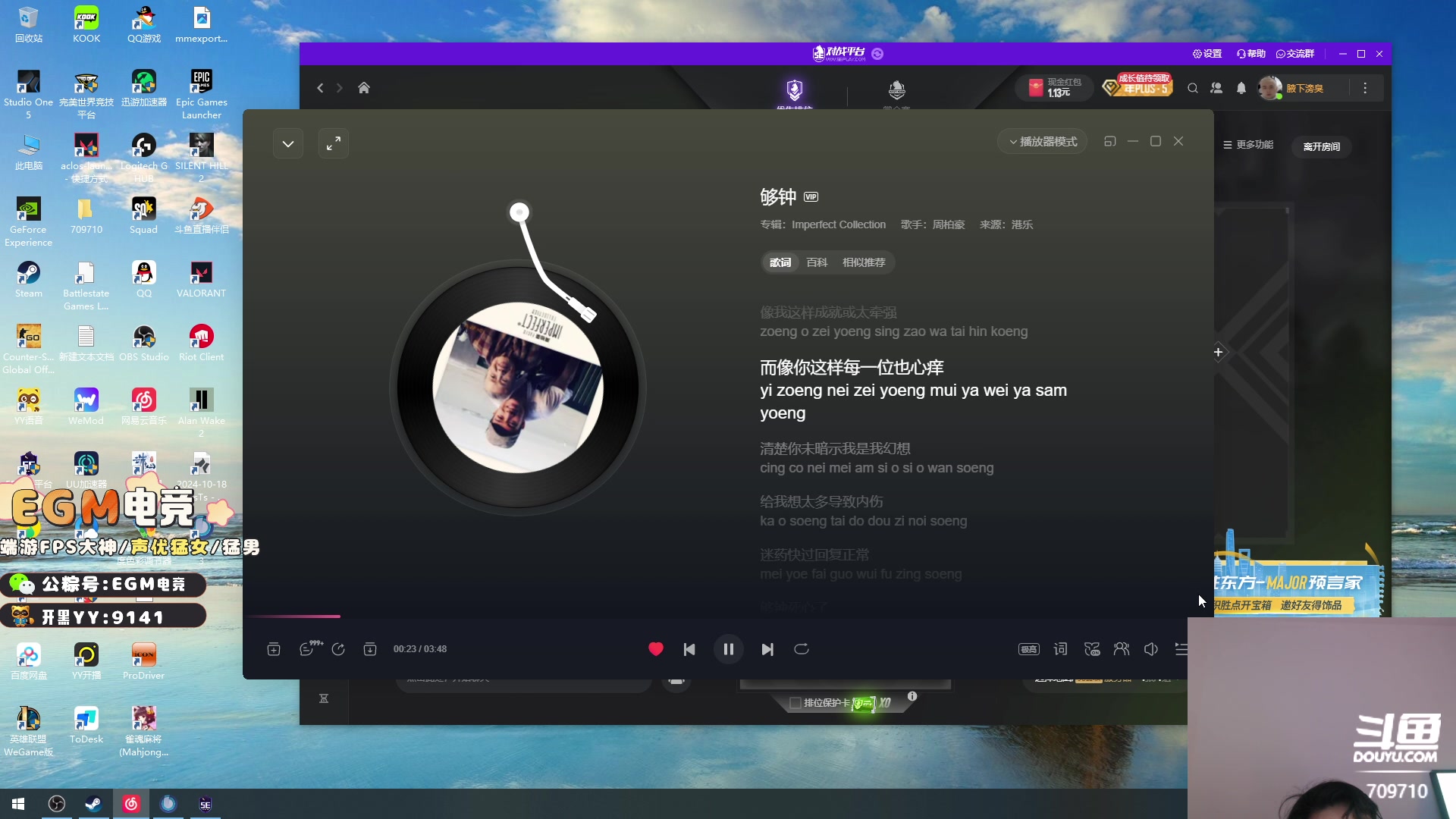Toggle the 排位保护卡 checkbox
This screenshot has width=1456, height=819.
pyautogui.click(x=794, y=702)
